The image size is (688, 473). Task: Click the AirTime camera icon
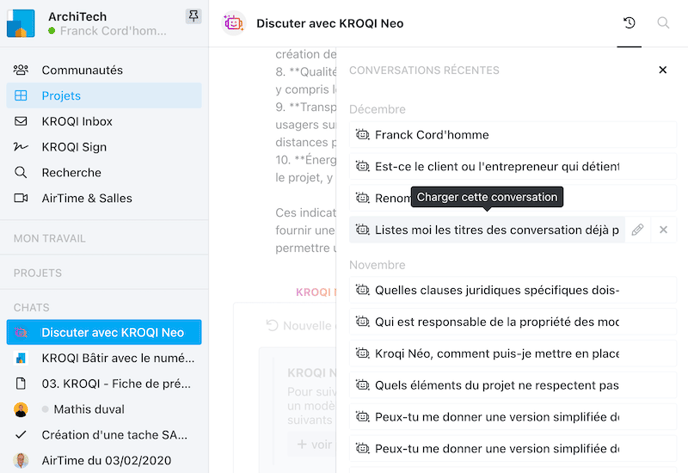[x=21, y=198]
